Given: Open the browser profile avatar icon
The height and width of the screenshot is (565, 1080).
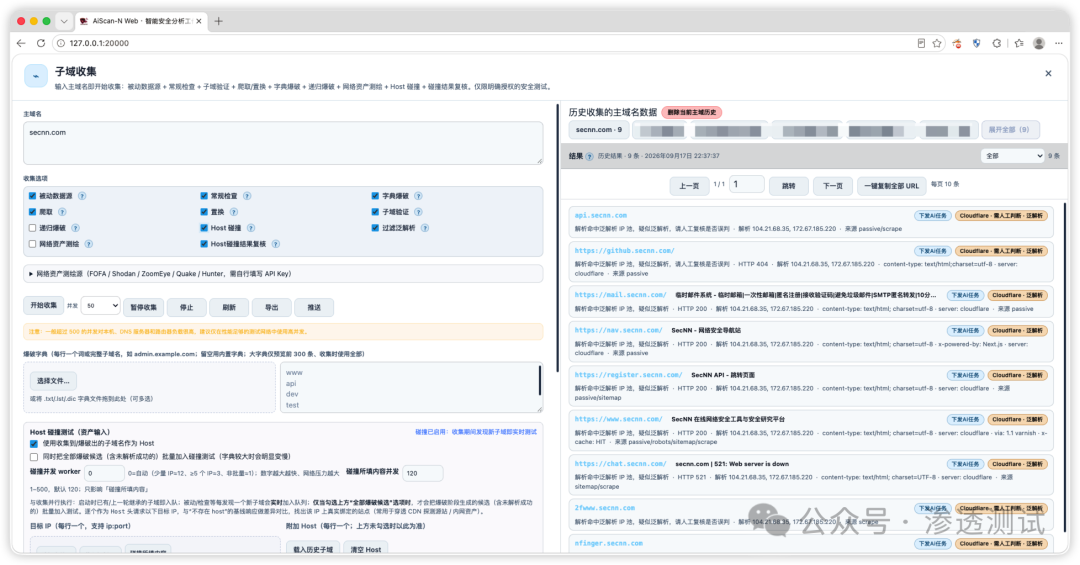Looking at the screenshot, I should (x=1039, y=43).
